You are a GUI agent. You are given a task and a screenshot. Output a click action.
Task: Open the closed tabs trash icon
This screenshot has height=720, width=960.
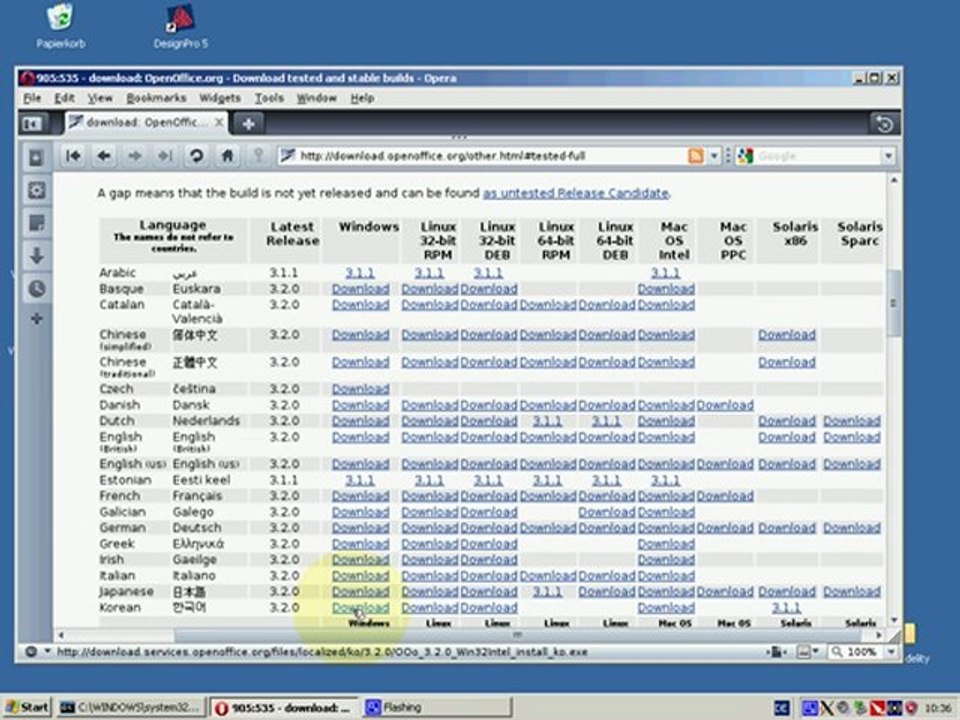884,124
